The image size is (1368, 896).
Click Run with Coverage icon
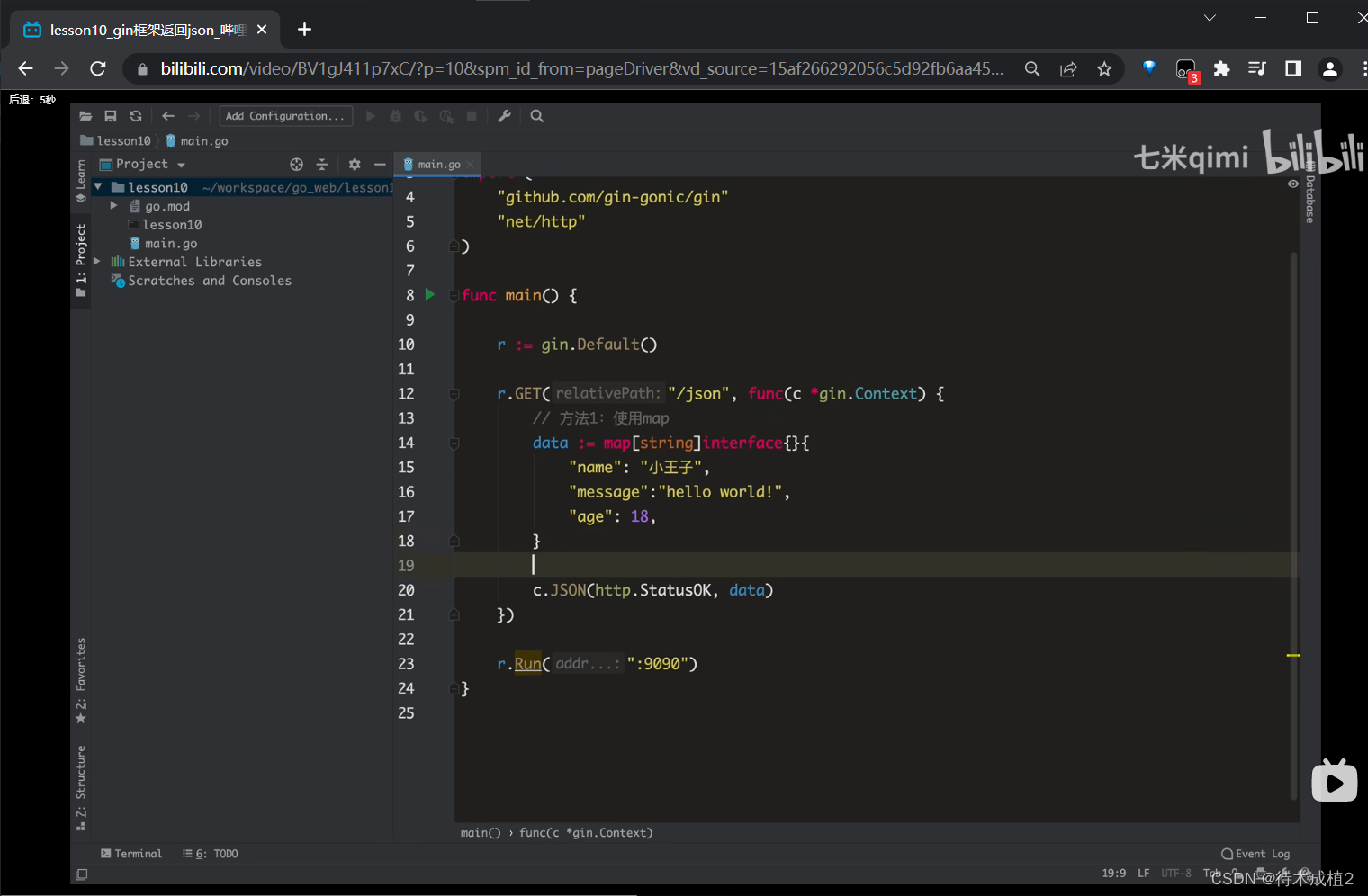(420, 116)
